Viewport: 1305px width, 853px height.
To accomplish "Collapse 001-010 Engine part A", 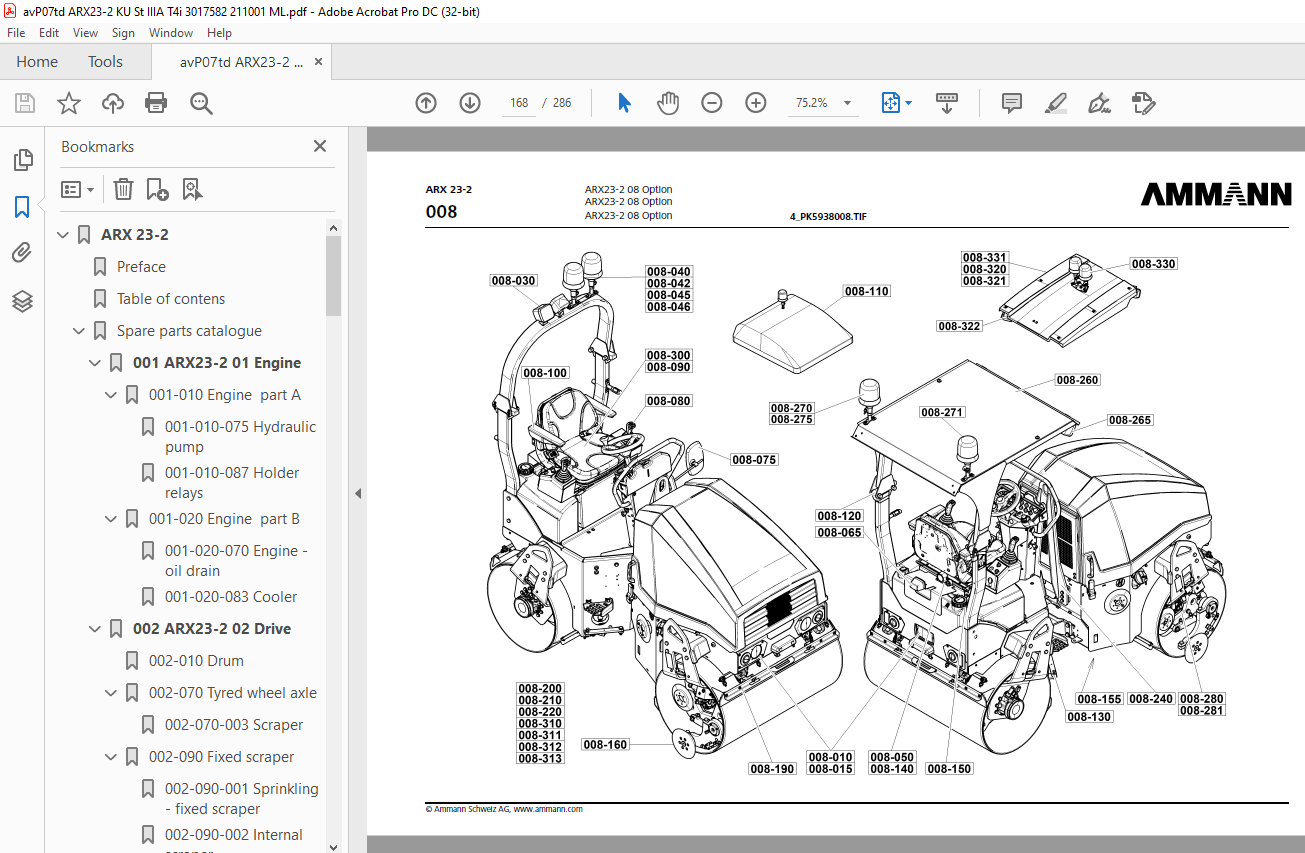I will pos(112,395).
